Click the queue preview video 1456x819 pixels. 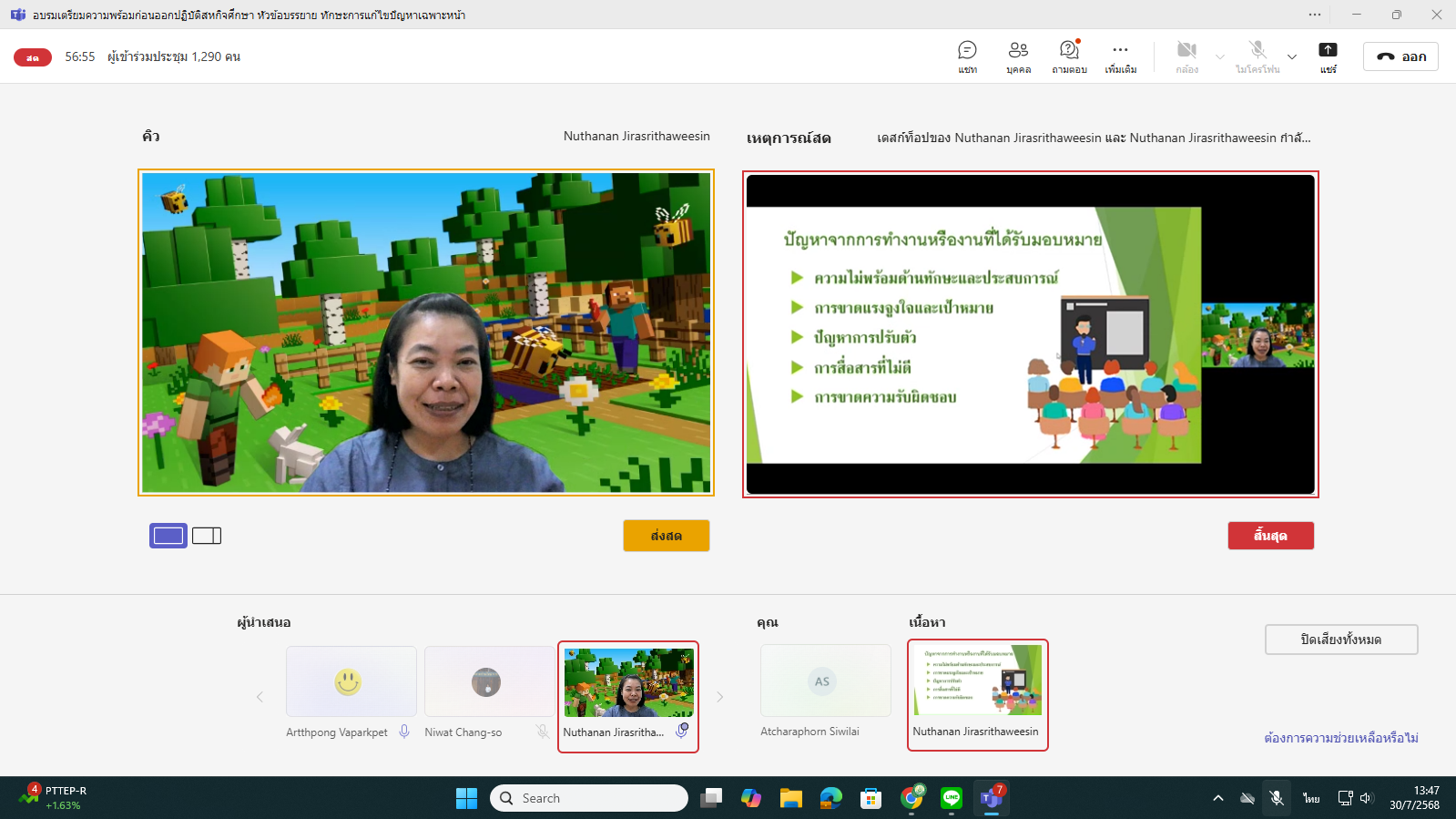click(x=426, y=333)
